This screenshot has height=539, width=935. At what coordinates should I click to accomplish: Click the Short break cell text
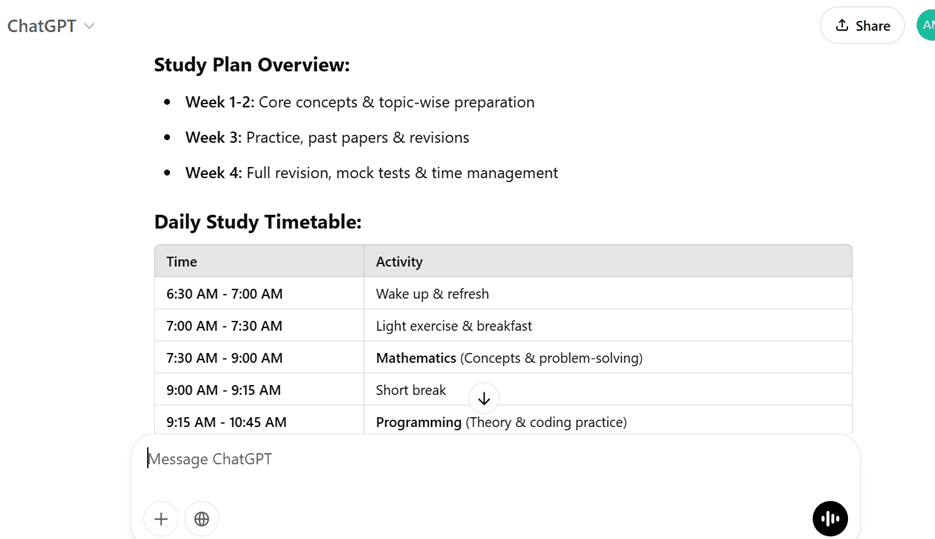click(x=411, y=390)
